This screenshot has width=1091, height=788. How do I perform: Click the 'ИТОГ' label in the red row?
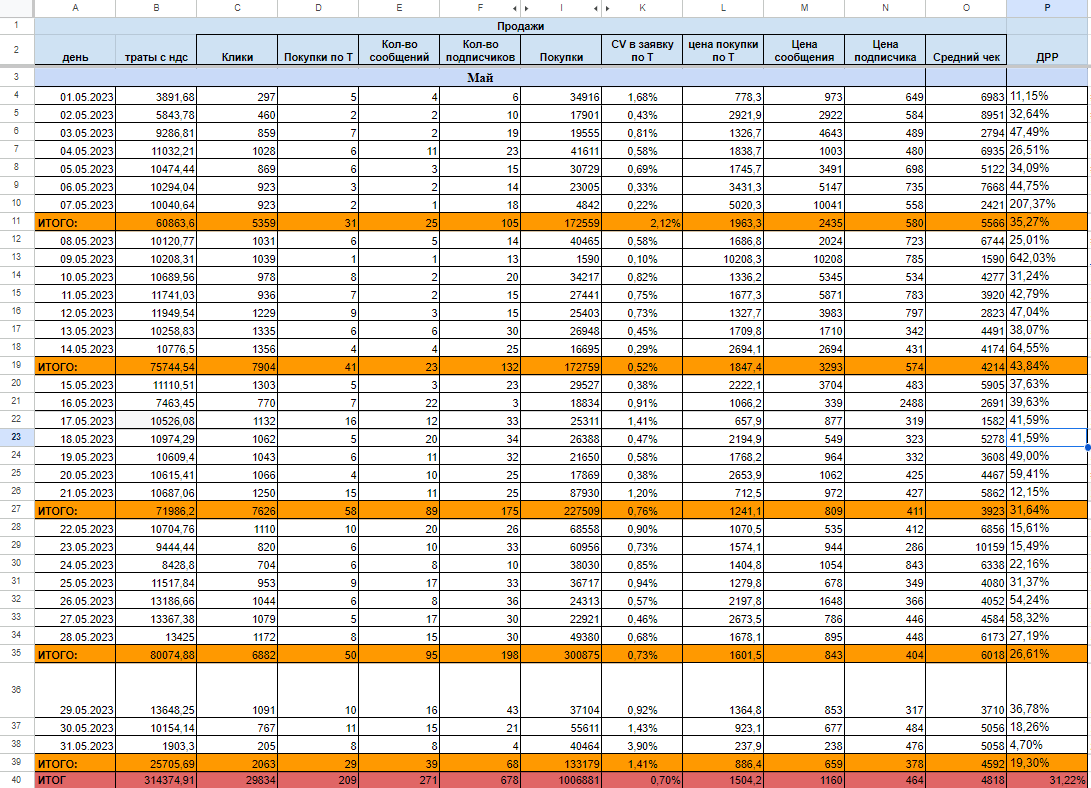click(75, 780)
